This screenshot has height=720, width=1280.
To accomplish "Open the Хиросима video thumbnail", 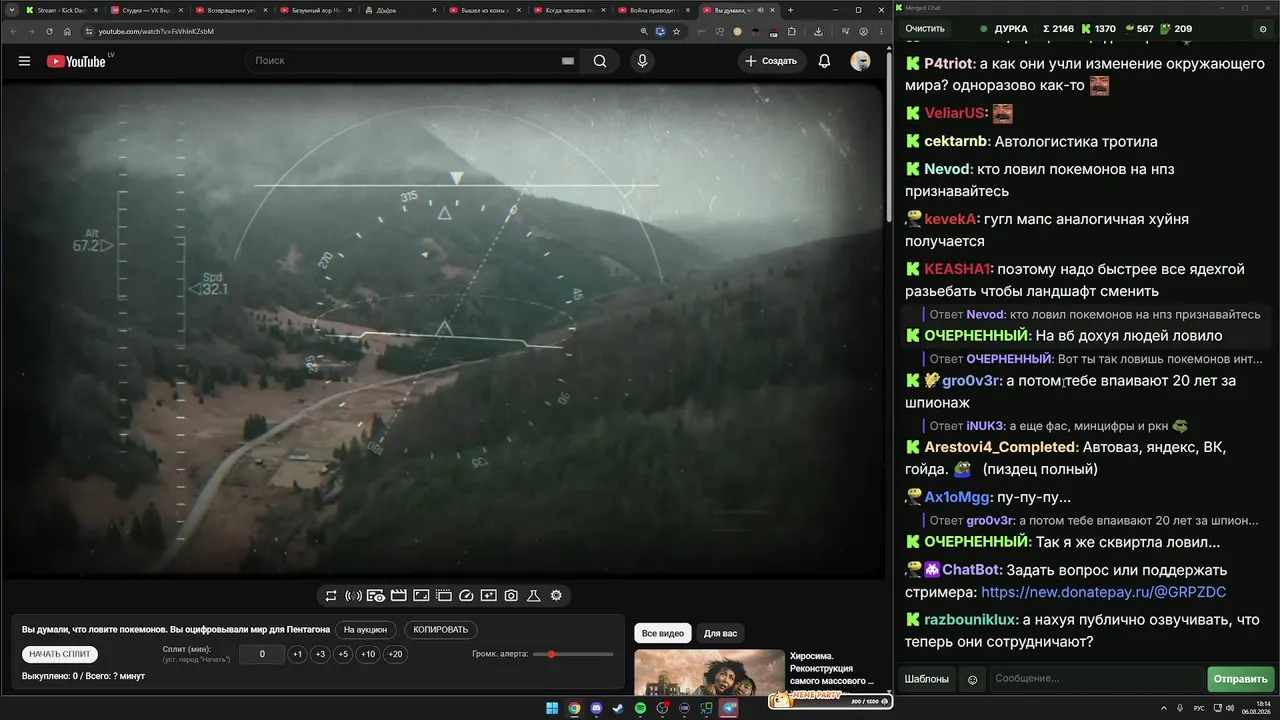I will click(709, 672).
